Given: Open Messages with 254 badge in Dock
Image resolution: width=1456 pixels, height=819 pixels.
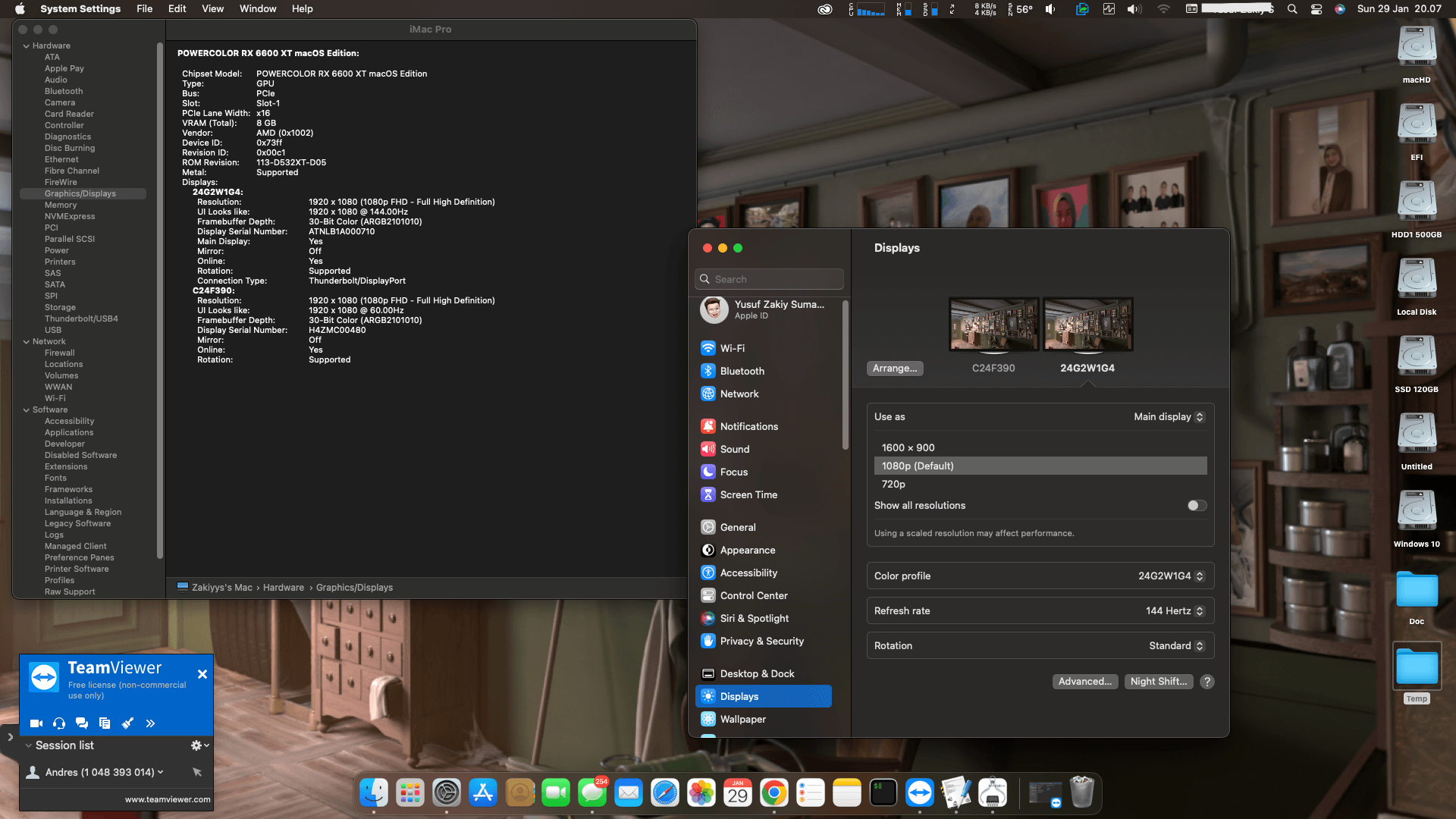Looking at the screenshot, I should tap(592, 793).
